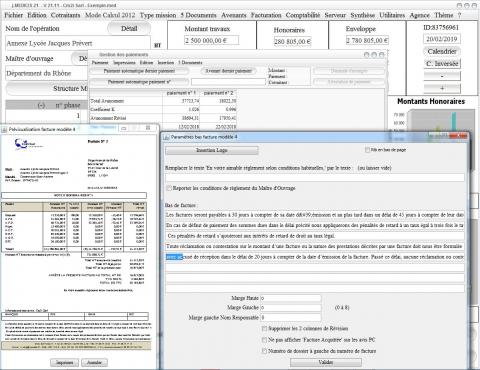
Task: Open the question mark help menu
Action: coord(459,15)
